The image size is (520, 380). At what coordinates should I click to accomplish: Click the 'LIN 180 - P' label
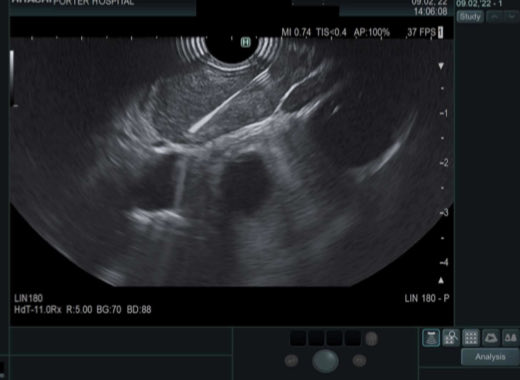(x=427, y=298)
